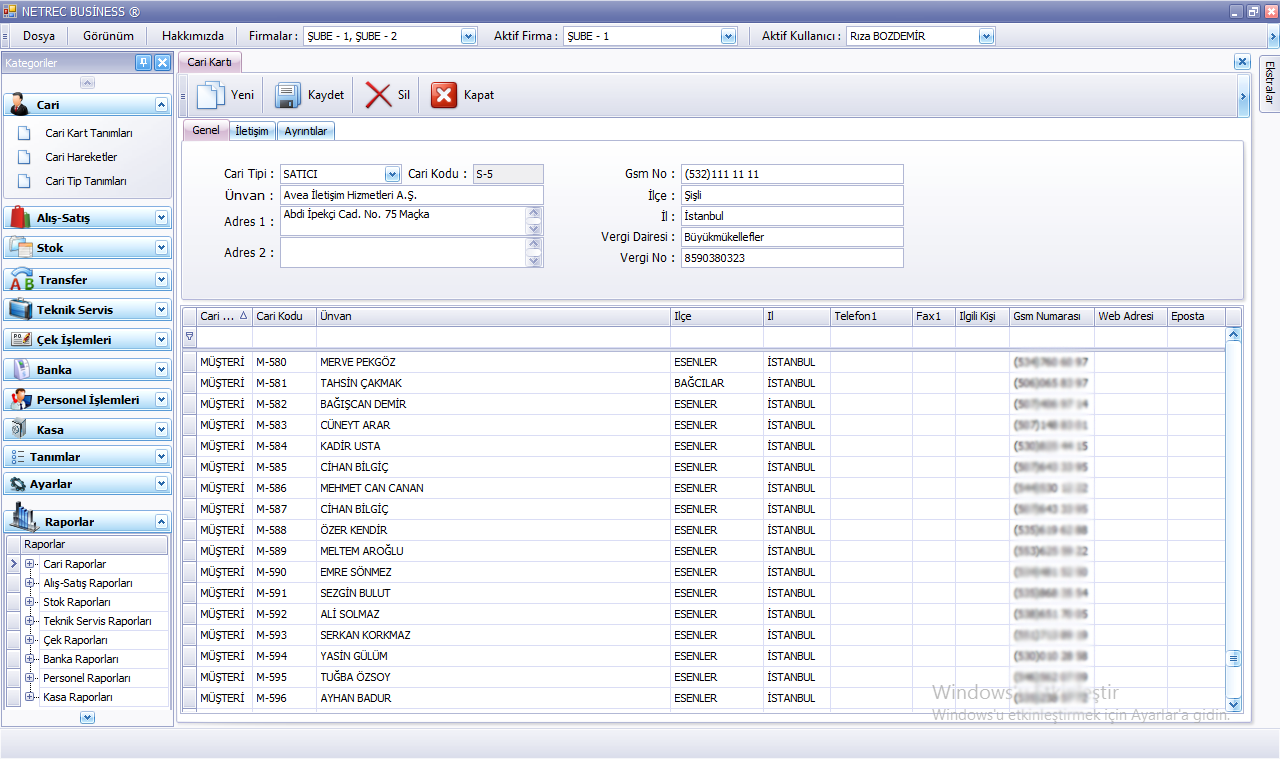Collapse the Cari category section
This screenshot has width=1280, height=759.
pyautogui.click(x=161, y=104)
